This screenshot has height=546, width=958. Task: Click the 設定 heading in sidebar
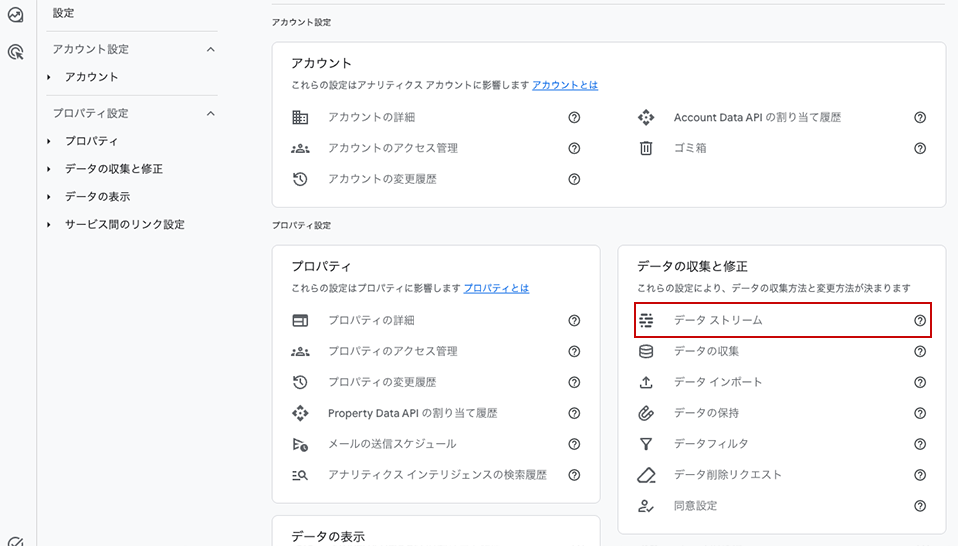[64, 13]
